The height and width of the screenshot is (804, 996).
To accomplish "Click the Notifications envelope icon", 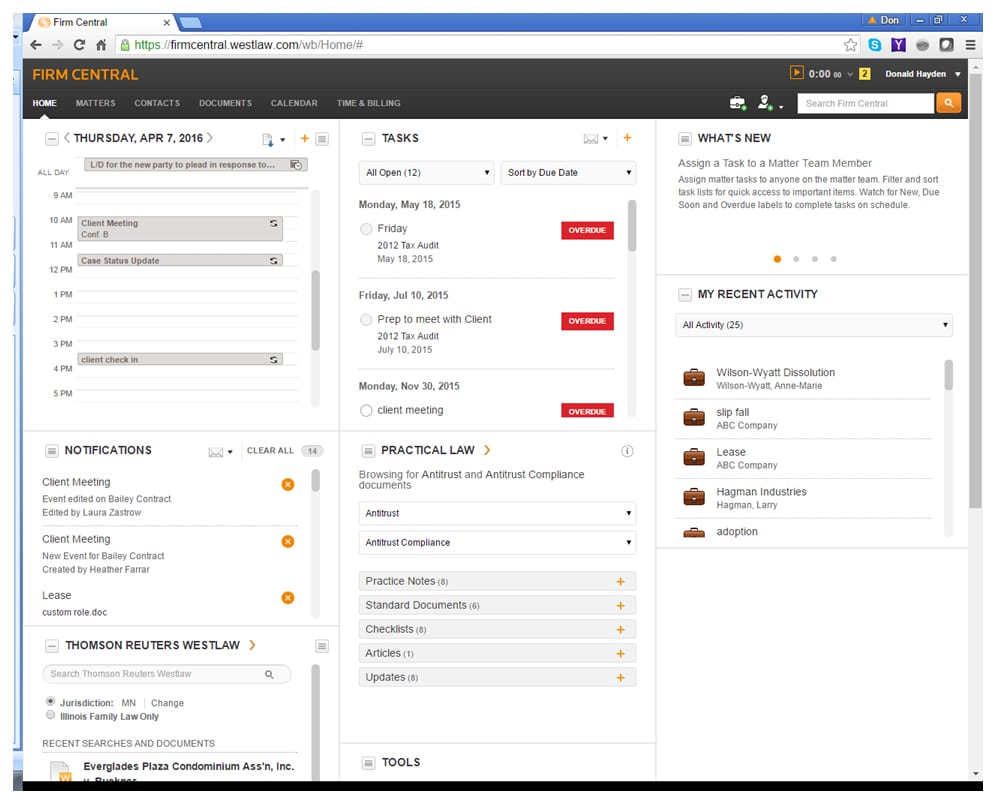I will (215, 452).
